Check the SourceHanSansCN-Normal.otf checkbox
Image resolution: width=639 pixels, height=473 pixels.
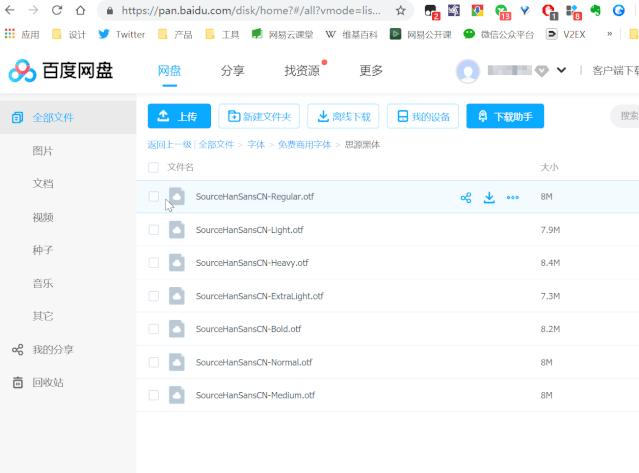point(154,362)
